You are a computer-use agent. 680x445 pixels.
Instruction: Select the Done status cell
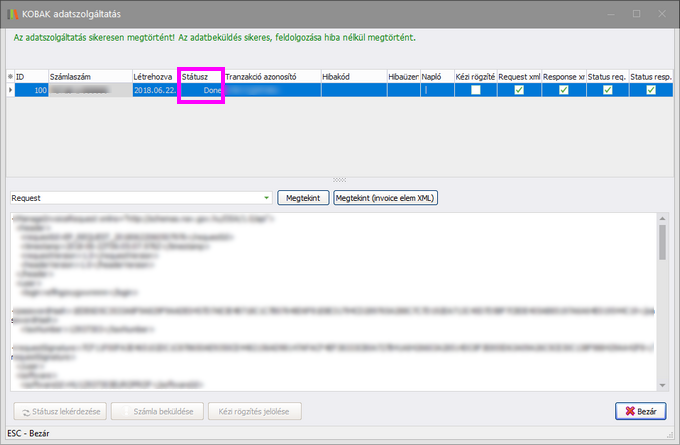[201, 90]
